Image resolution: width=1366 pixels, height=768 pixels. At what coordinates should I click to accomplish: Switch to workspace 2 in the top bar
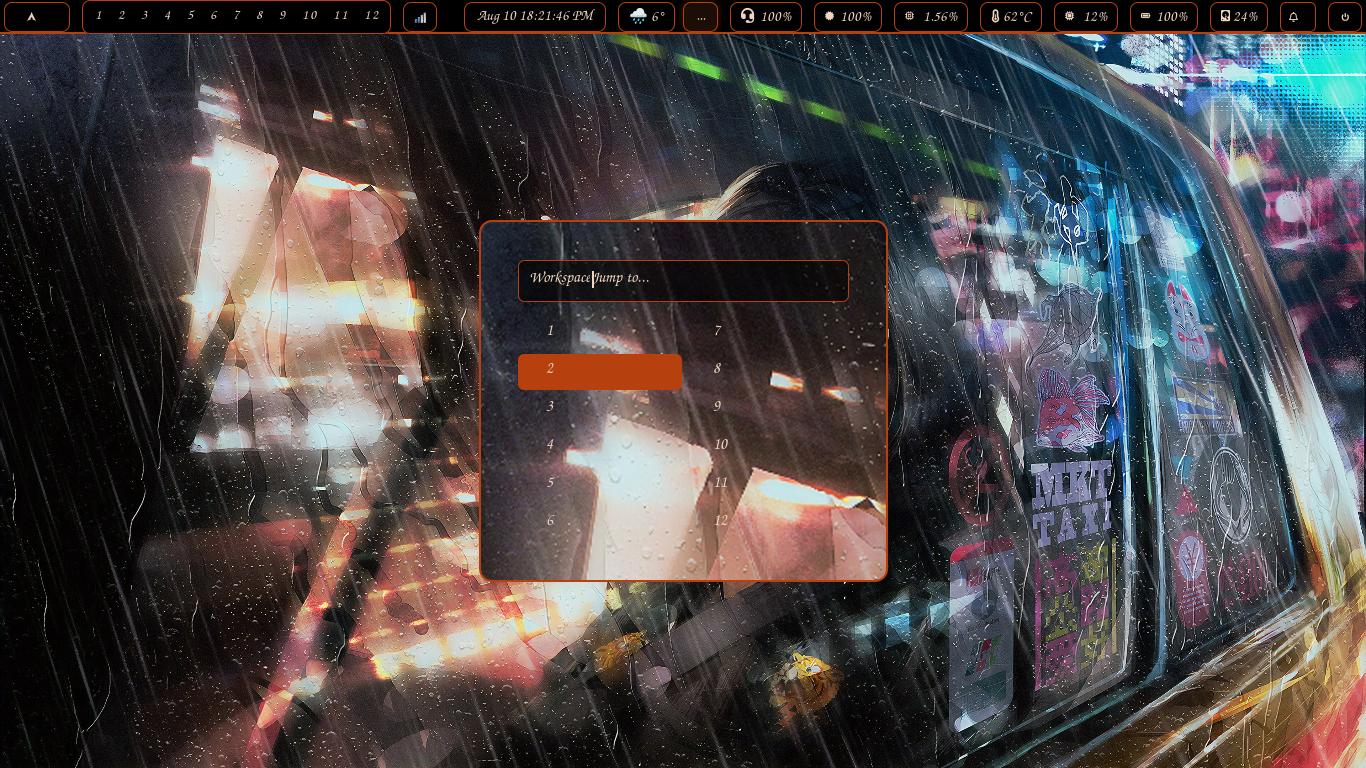(122, 16)
